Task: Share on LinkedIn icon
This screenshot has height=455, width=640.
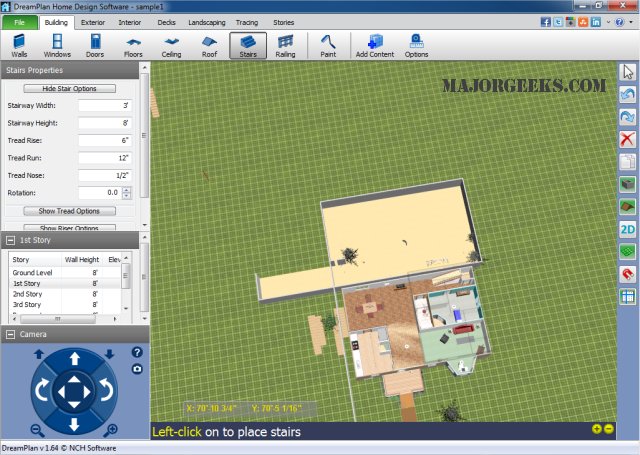Action: tap(596, 22)
